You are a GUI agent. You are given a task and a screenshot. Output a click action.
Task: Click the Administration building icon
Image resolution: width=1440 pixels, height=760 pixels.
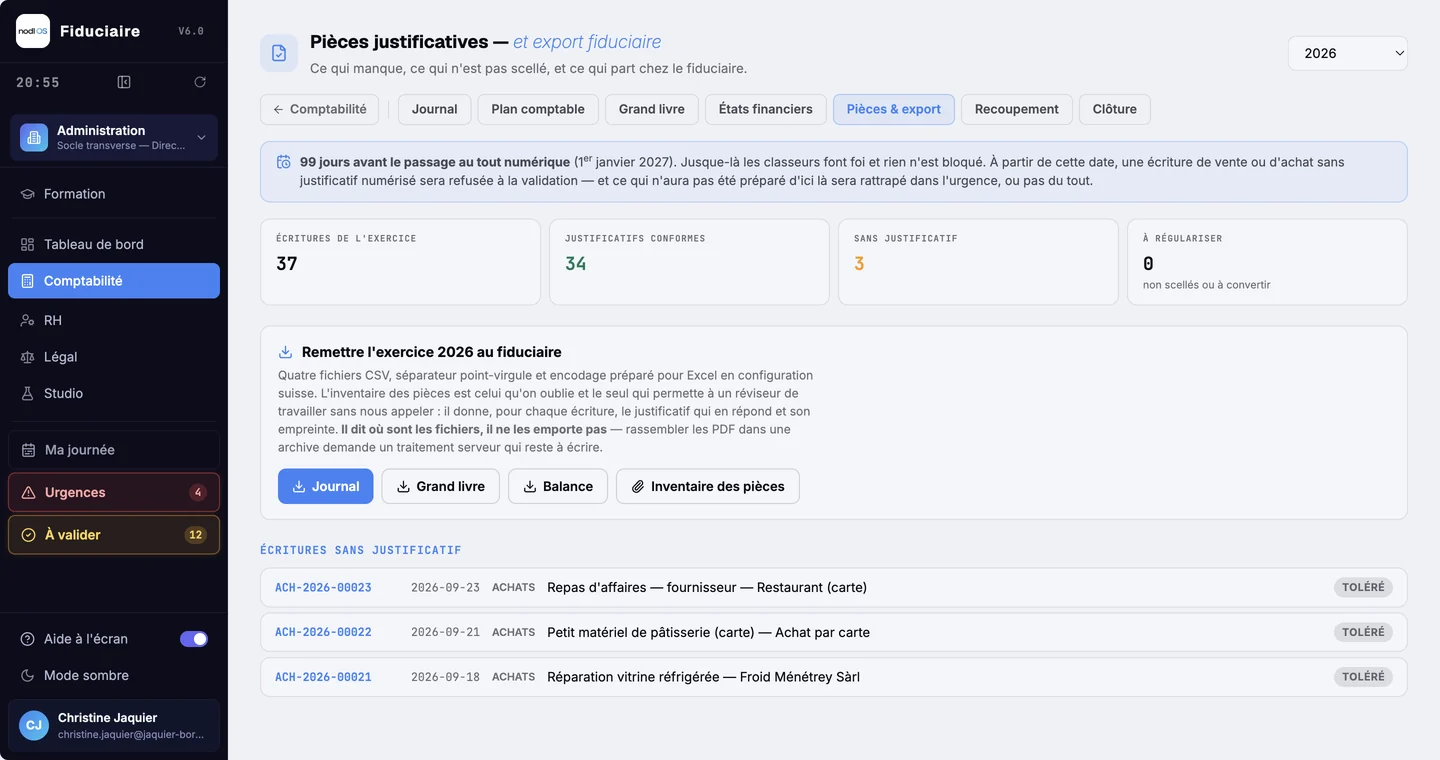point(34,138)
